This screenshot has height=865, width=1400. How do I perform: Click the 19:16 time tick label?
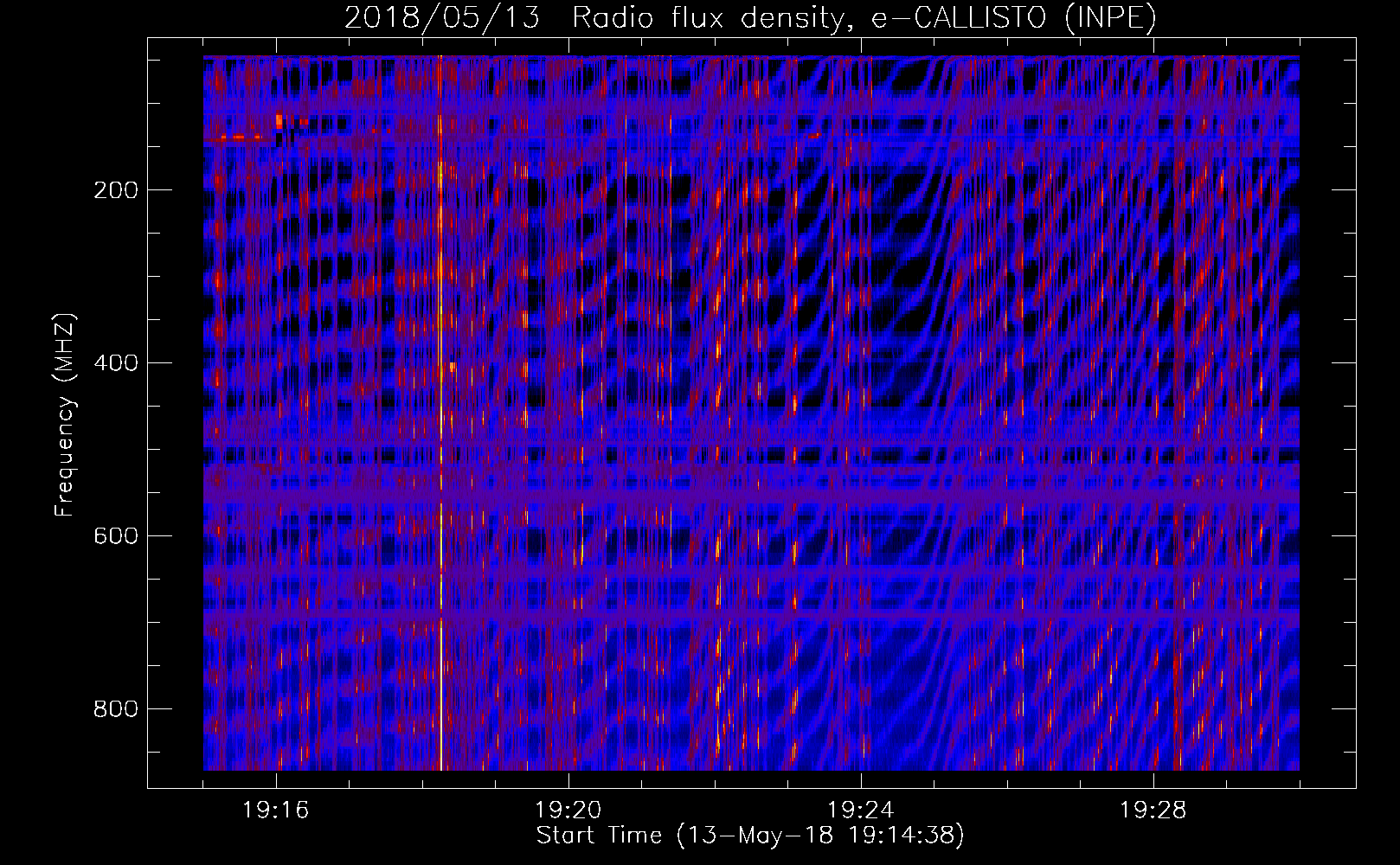(x=276, y=811)
